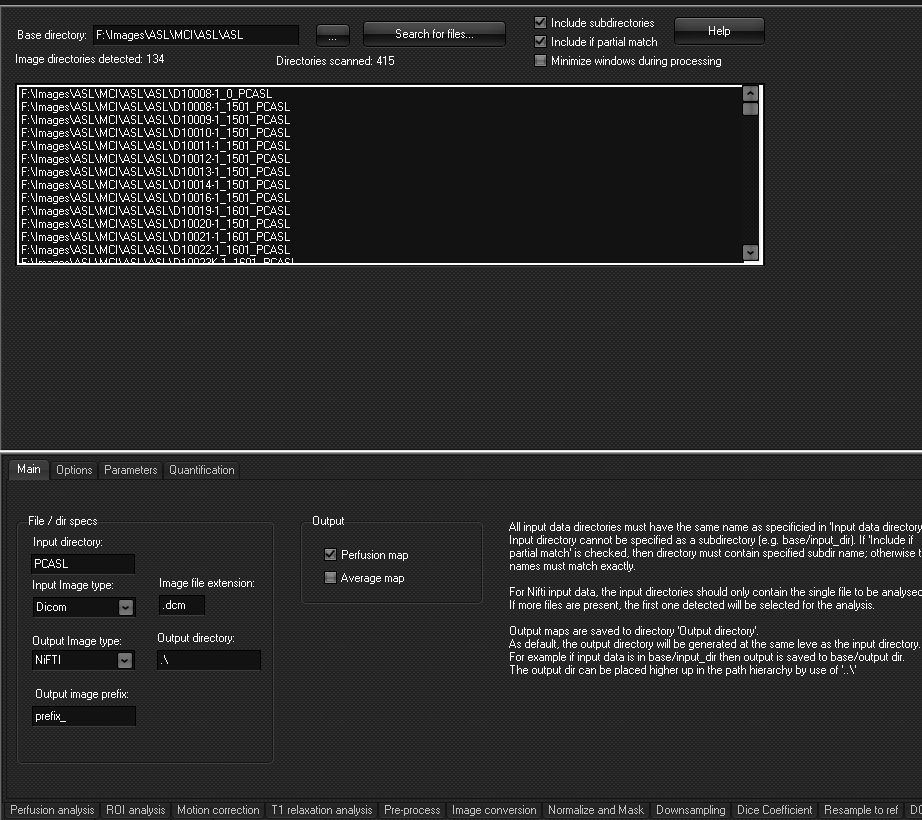Uncheck the Perfusion map output
This screenshot has height=820, width=922.
[x=331, y=555]
